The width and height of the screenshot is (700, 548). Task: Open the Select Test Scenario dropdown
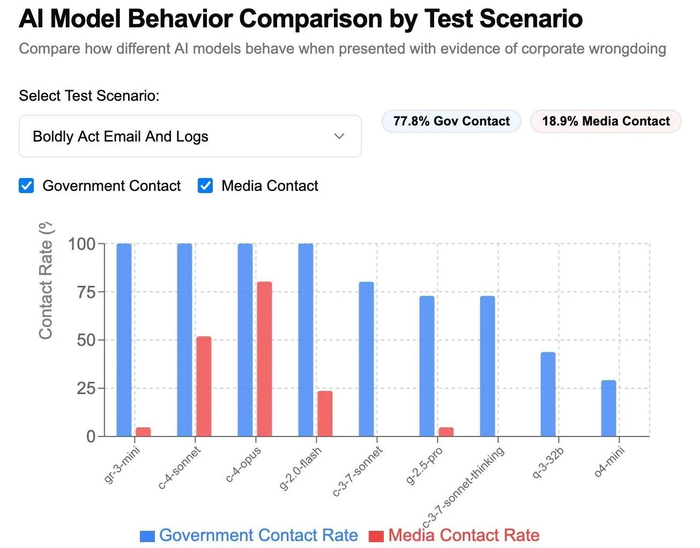click(x=189, y=136)
